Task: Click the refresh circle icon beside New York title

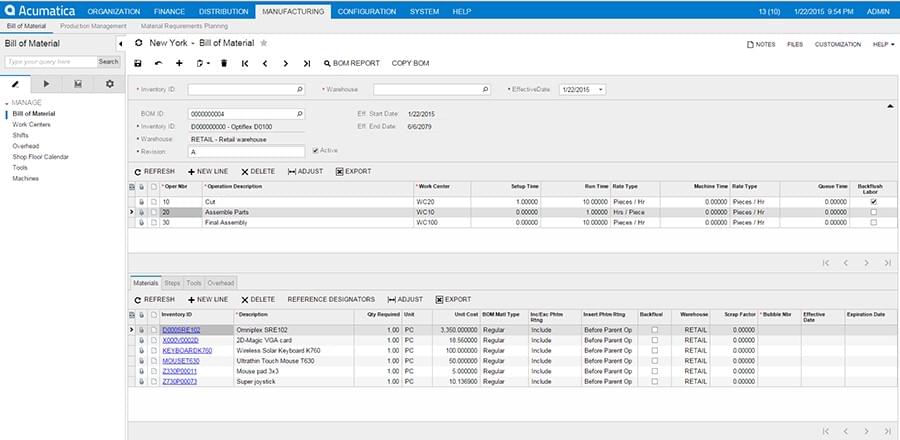Action: [x=138, y=43]
